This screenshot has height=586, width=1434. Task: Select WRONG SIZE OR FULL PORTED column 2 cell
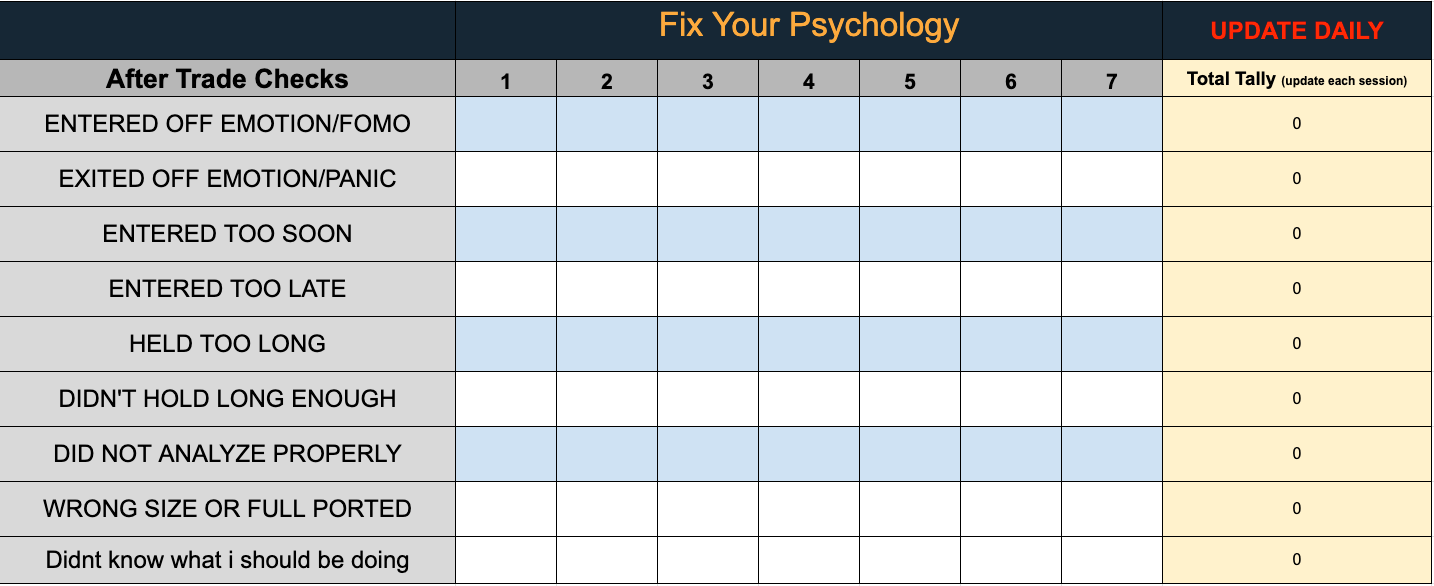[x=607, y=510]
